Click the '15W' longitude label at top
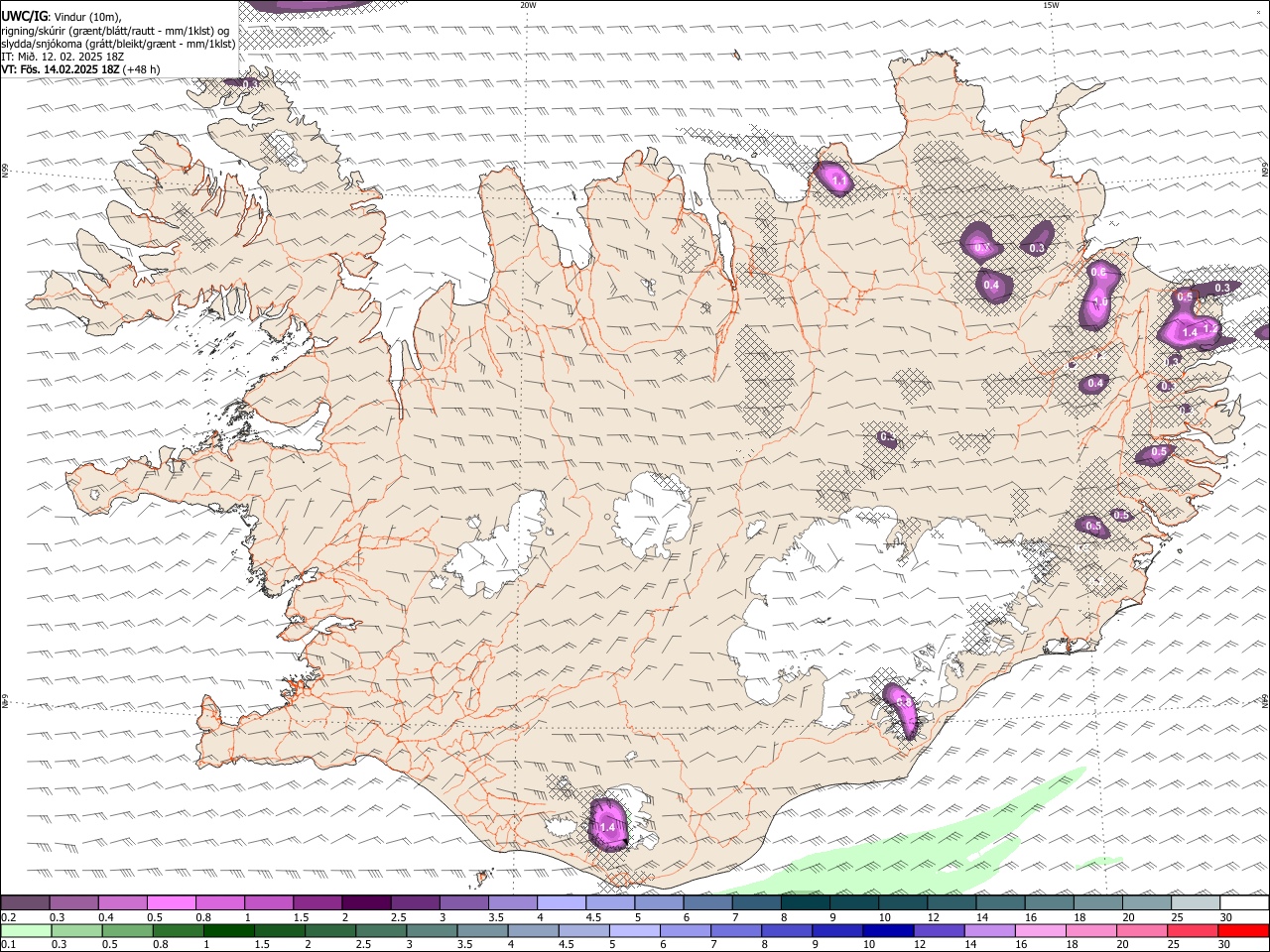Screen dimensions: 1270x952 1051,5
